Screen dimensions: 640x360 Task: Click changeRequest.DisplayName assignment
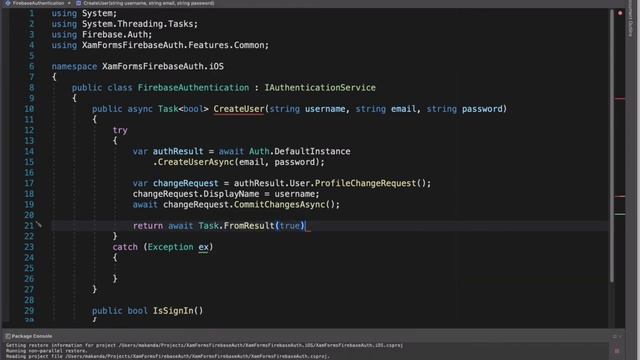tap(226, 194)
